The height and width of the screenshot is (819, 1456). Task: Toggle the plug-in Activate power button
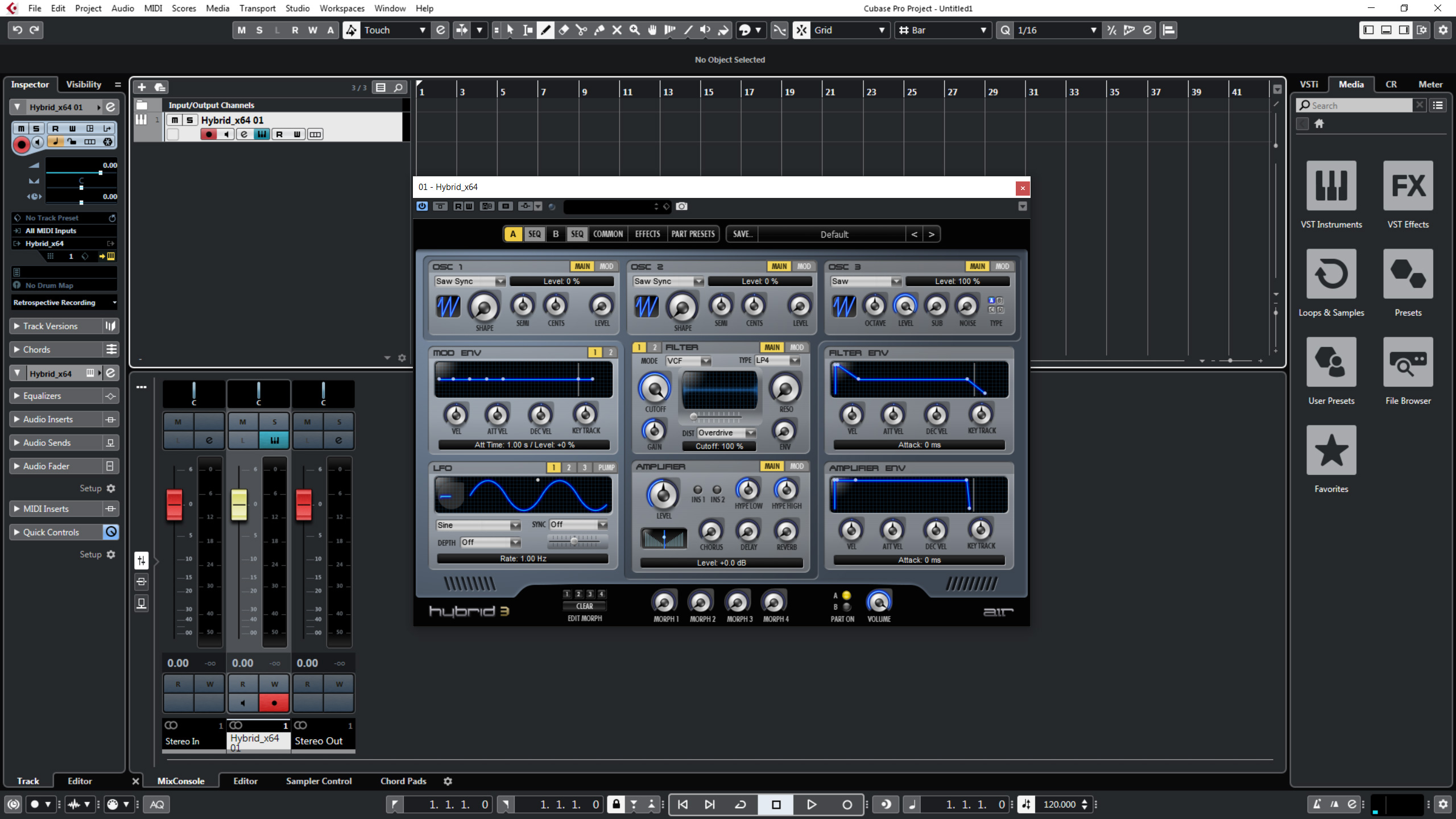422,206
